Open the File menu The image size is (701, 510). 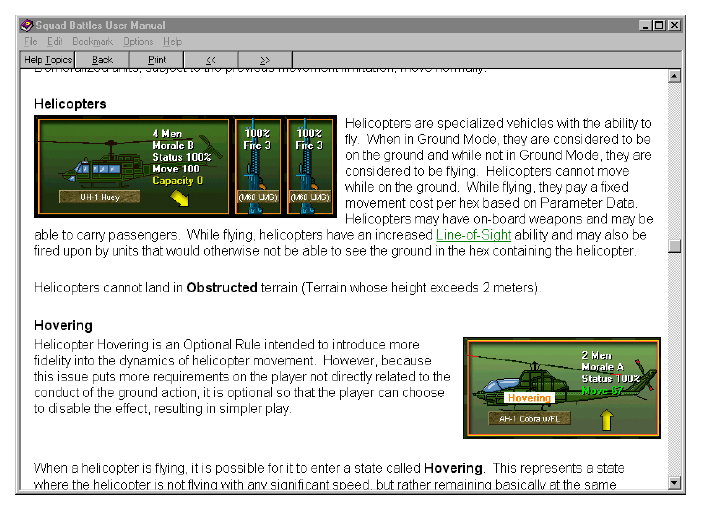(30, 42)
